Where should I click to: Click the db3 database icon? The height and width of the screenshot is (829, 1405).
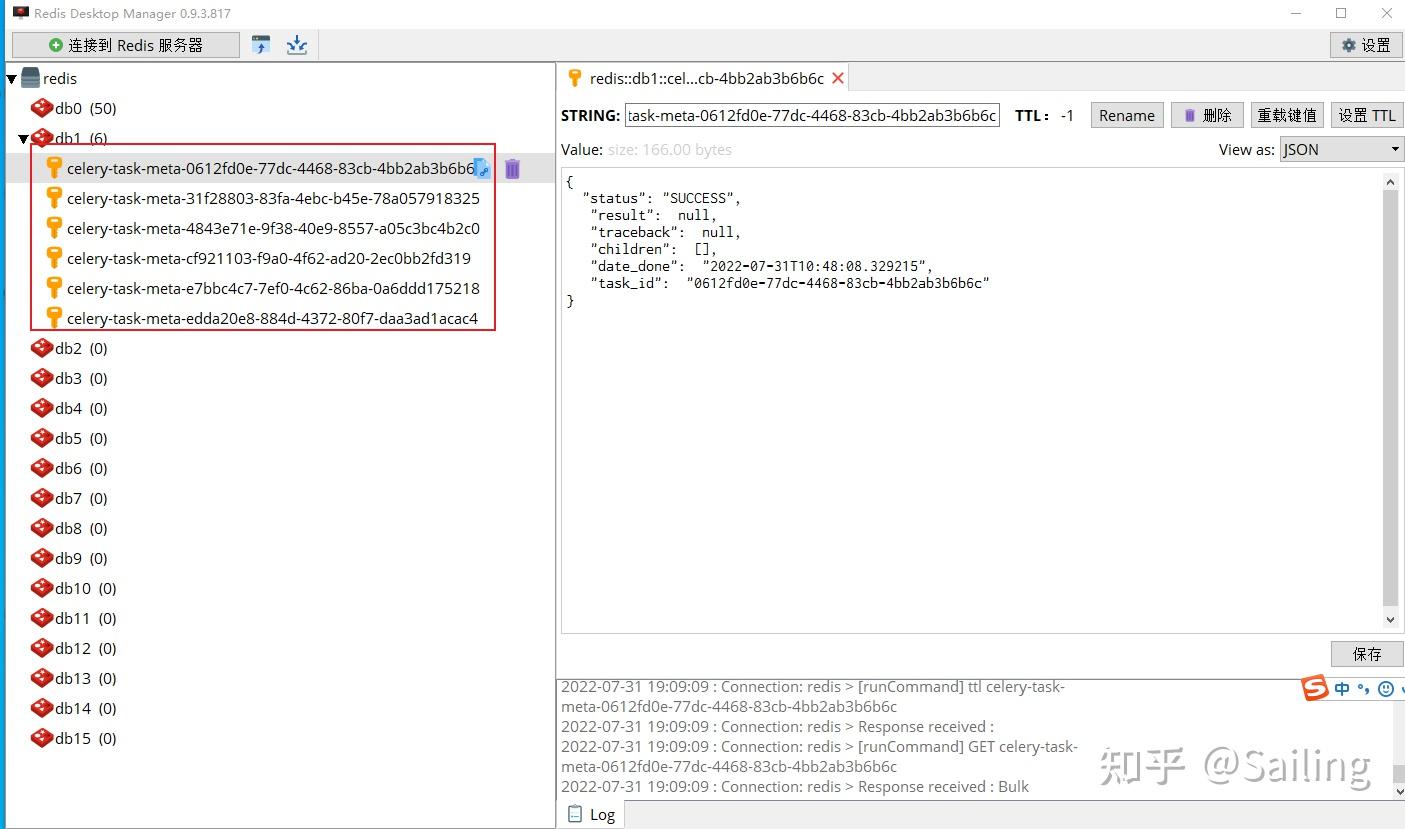coord(42,378)
